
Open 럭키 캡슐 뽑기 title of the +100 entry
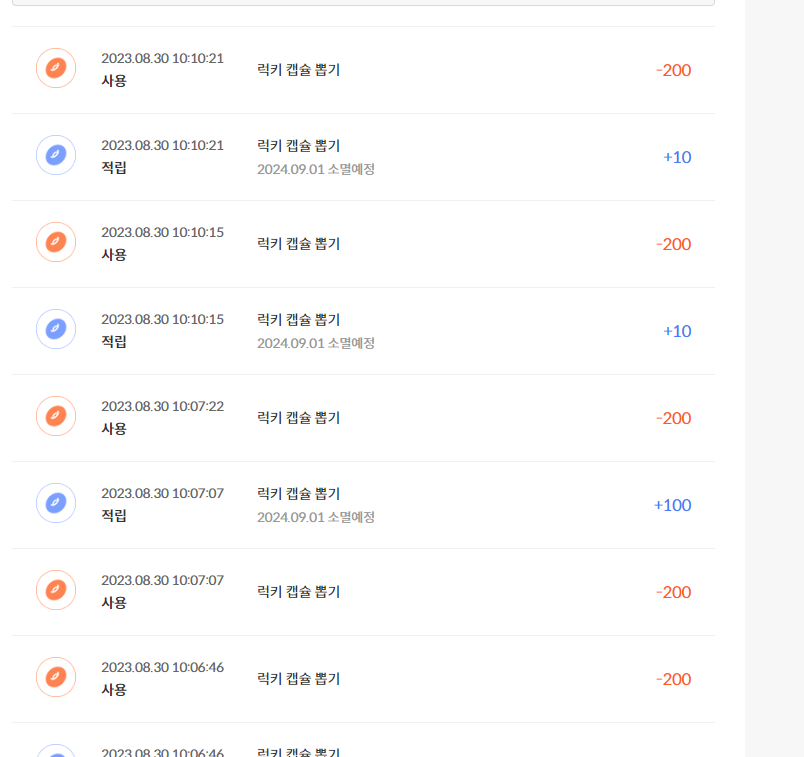coord(298,493)
